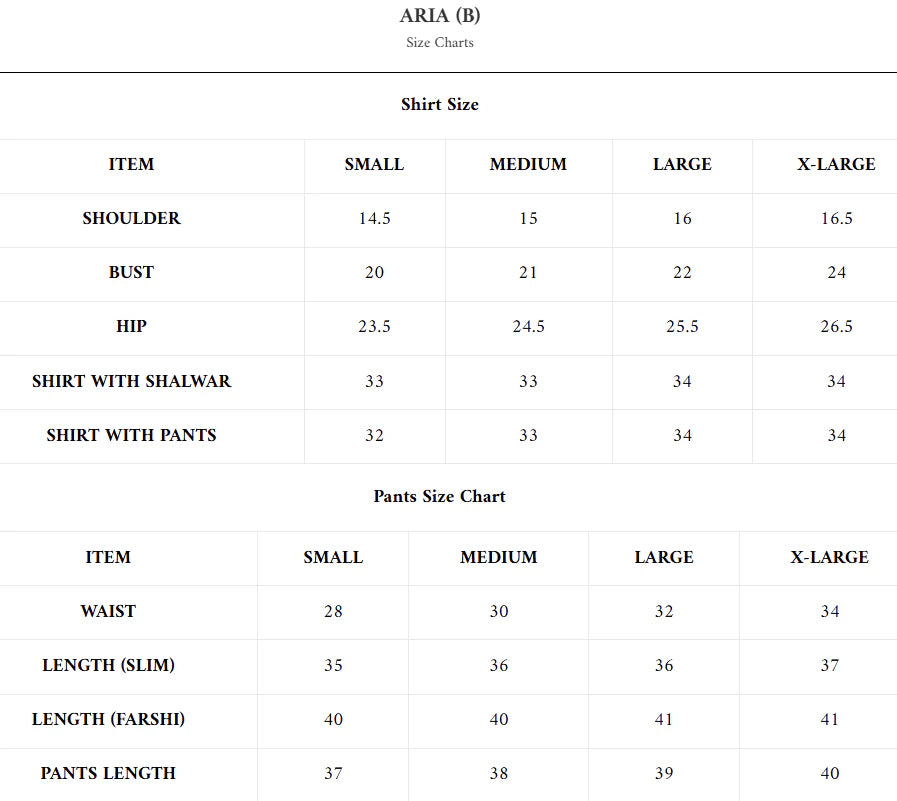Click the small waist value 28

point(333,611)
